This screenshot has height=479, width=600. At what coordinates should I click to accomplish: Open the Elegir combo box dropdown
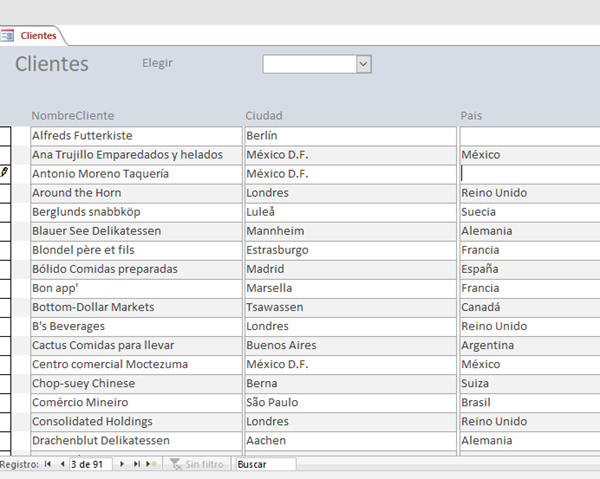pos(363,64)
